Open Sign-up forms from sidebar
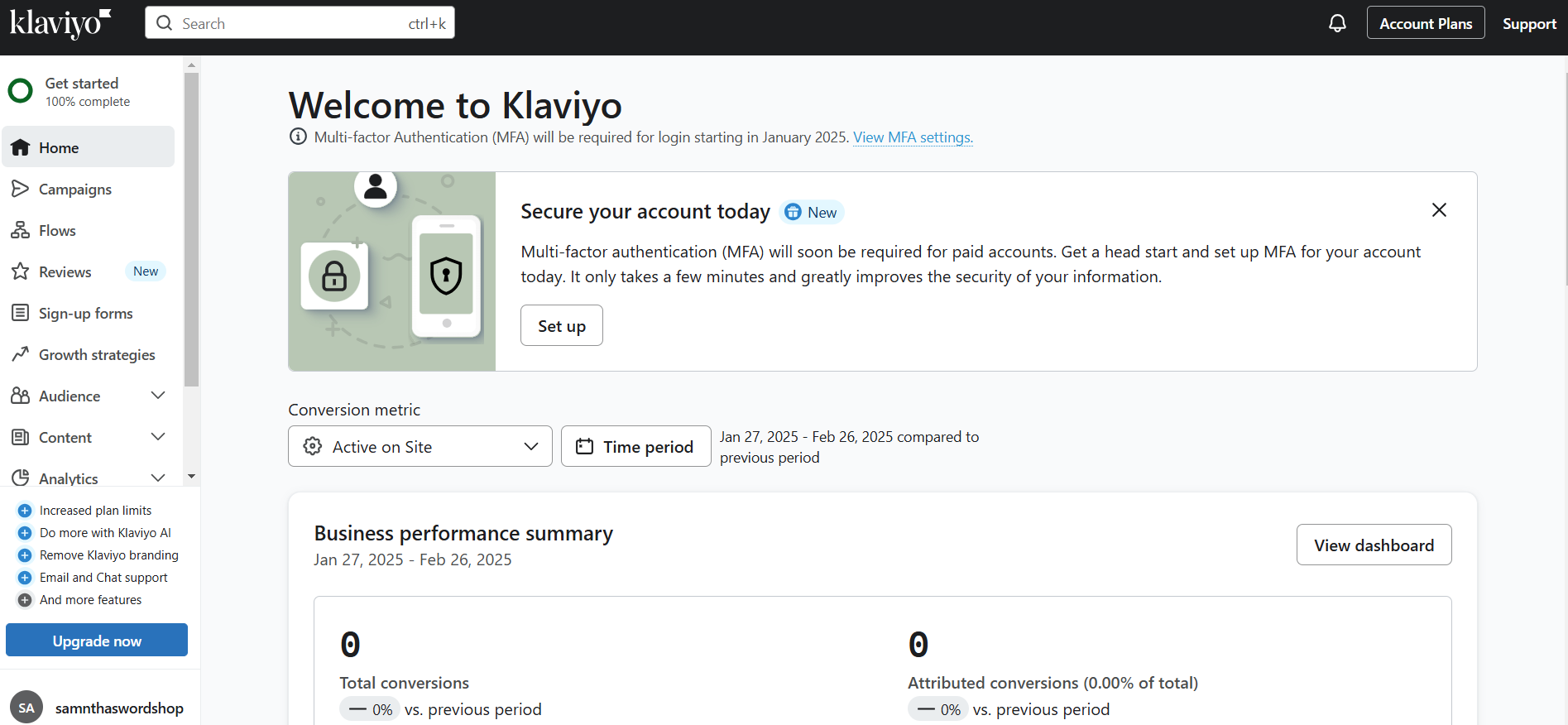 (x=89, y=313)
